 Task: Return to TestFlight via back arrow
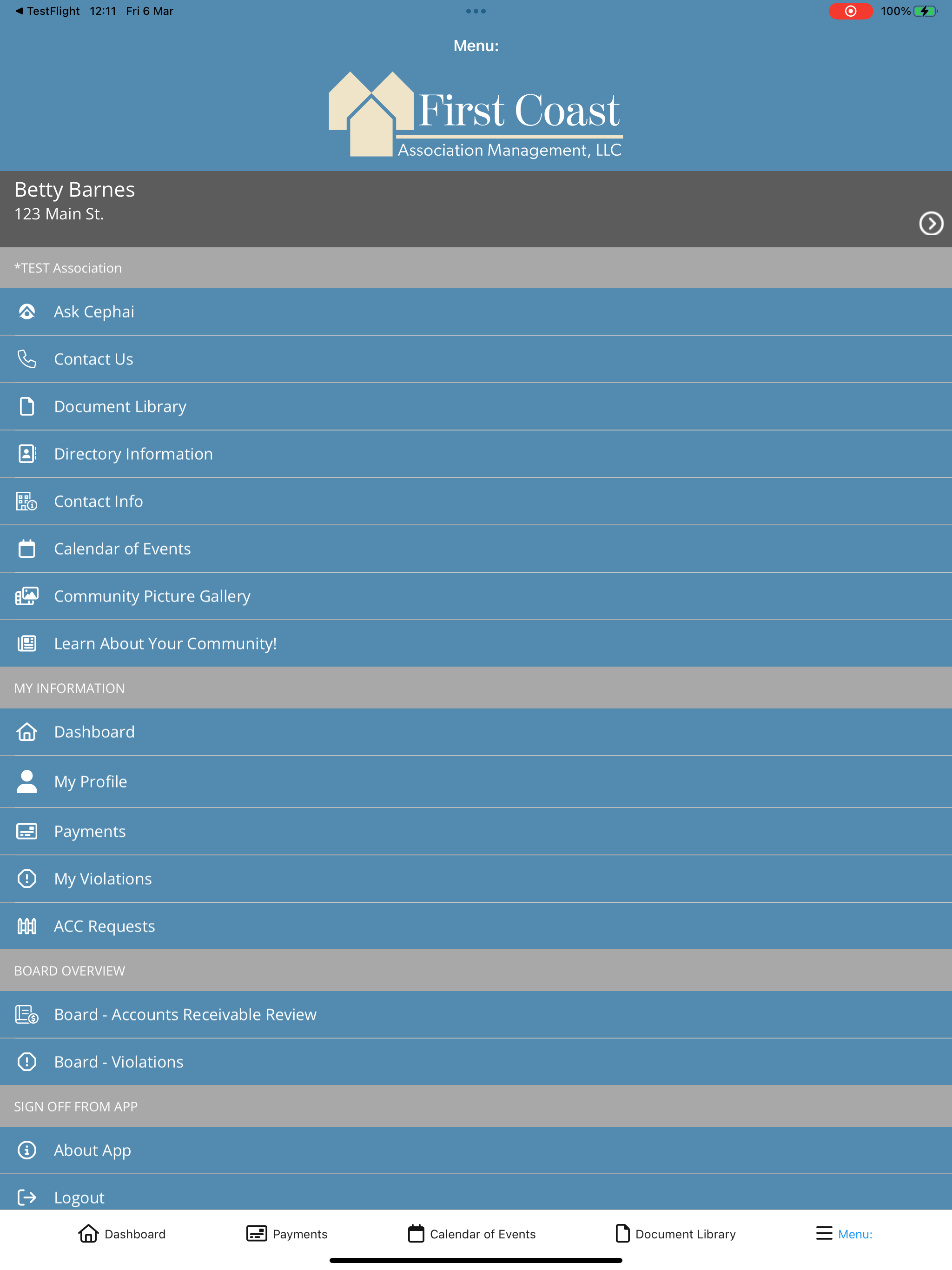47,11
